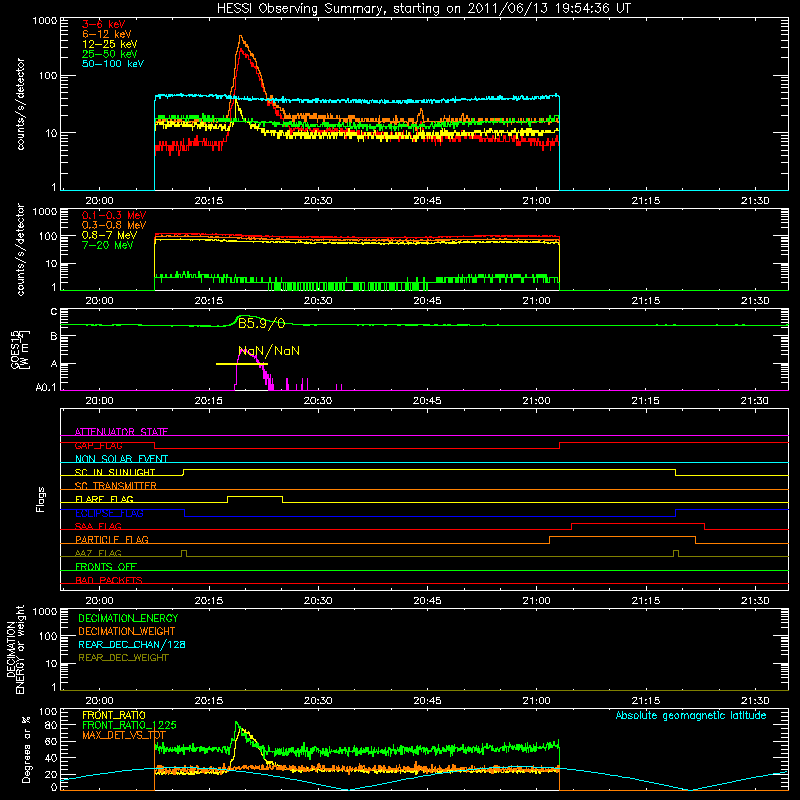800x800 pixels.
Task: Click the small orange bump near 20:45
Action: pos(421,115)
